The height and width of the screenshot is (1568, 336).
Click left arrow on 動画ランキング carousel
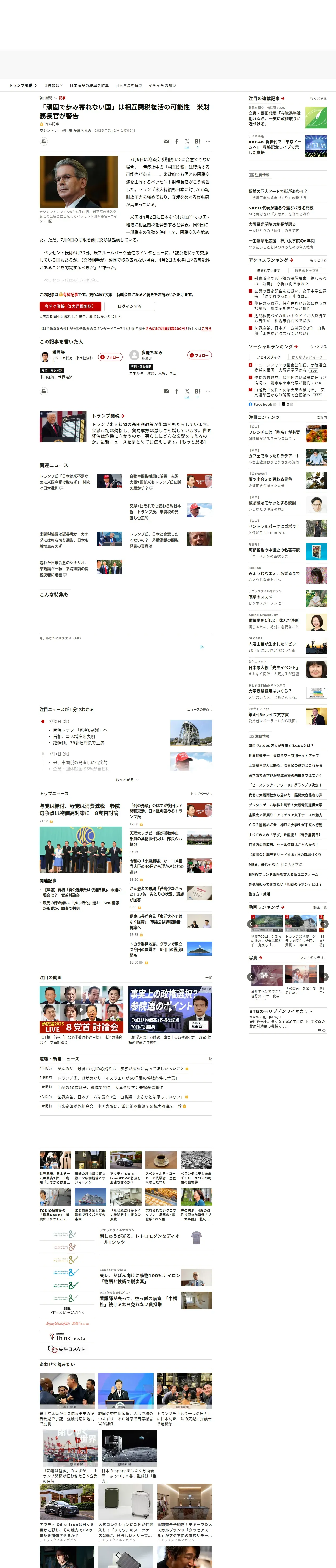251,924
